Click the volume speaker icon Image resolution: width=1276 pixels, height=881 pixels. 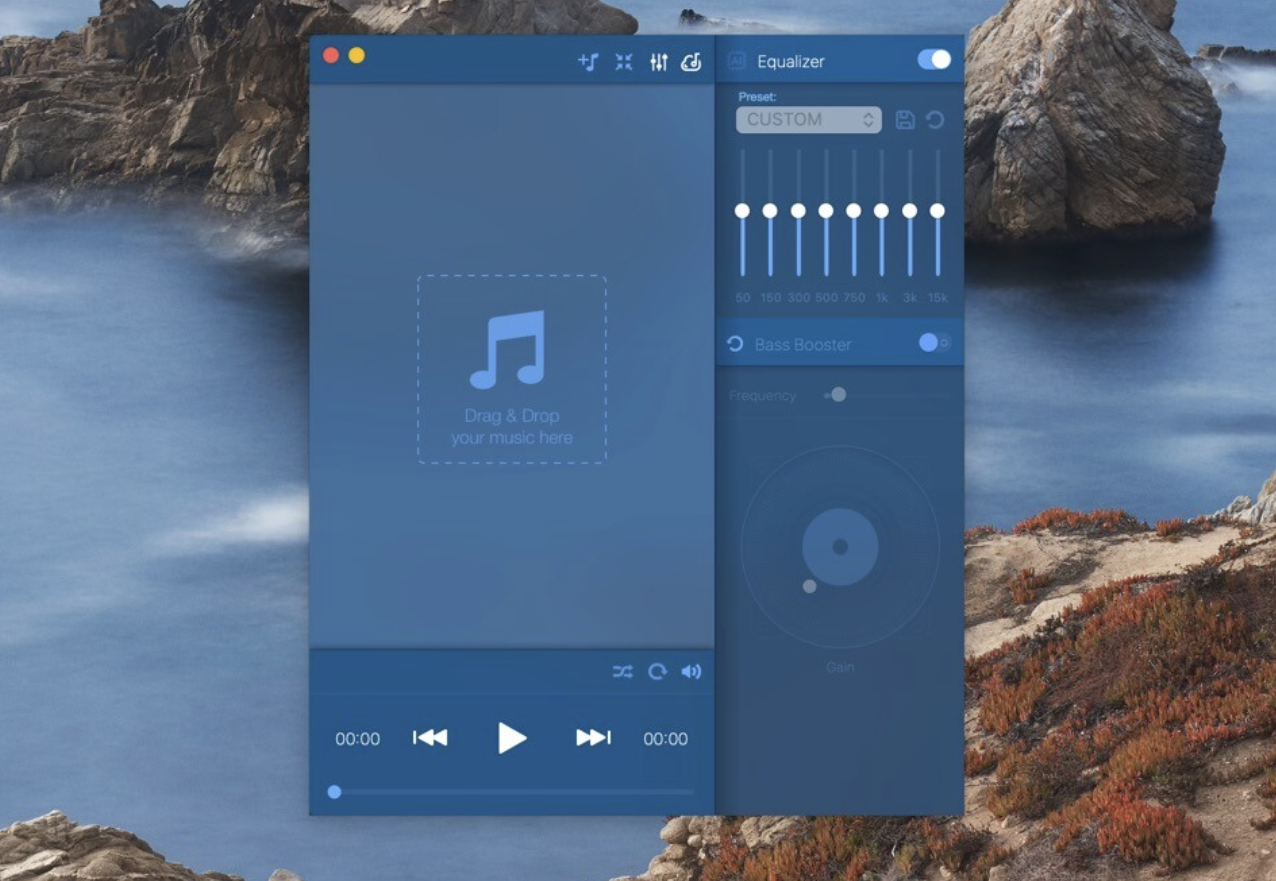tap(691, 672)
